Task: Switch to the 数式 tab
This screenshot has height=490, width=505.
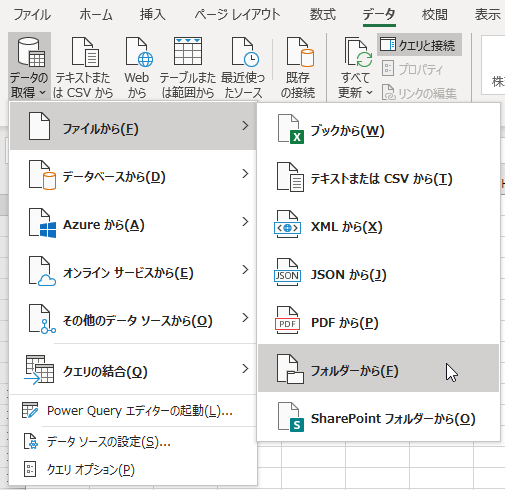Action: click(x=322, y=15)
